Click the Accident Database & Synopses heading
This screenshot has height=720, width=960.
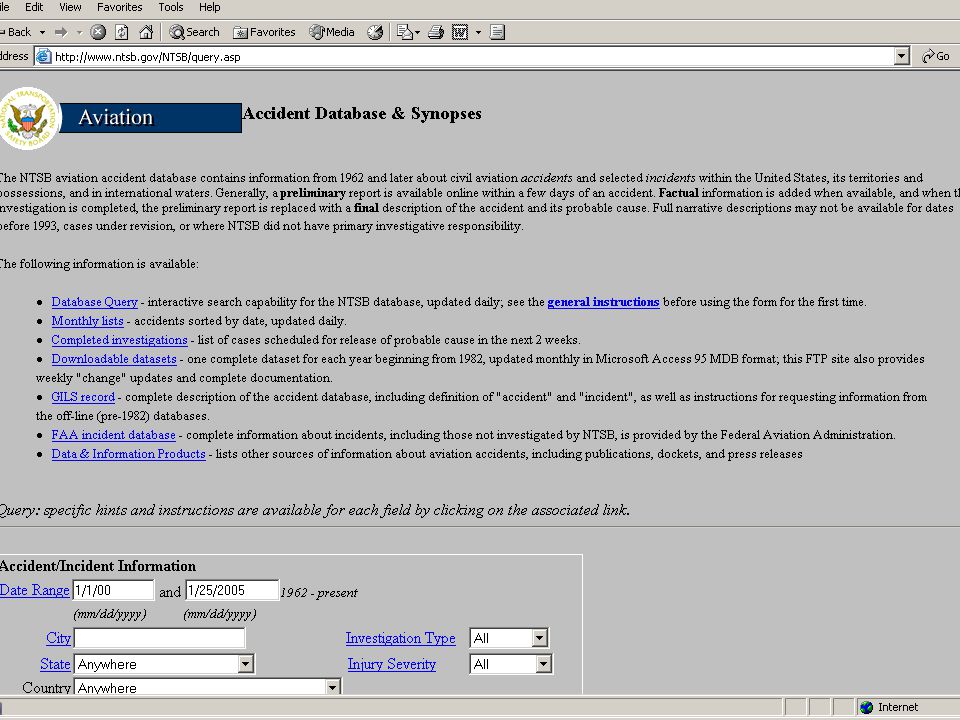(362, 113)
